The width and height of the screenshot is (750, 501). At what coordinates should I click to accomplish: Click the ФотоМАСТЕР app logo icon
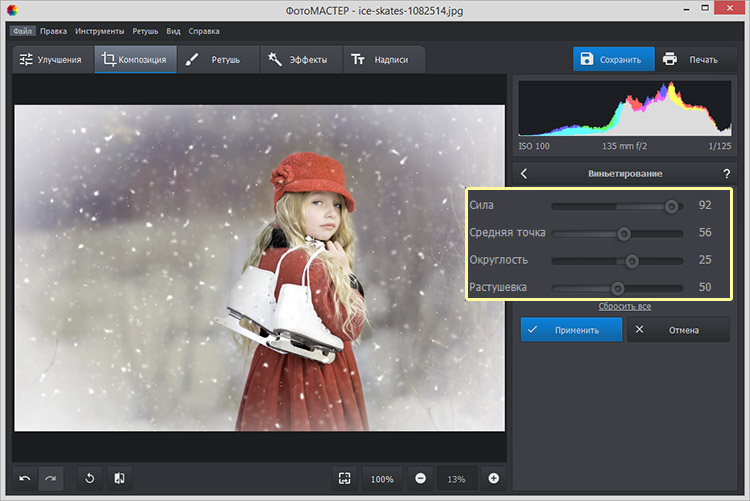pos(12,10)
